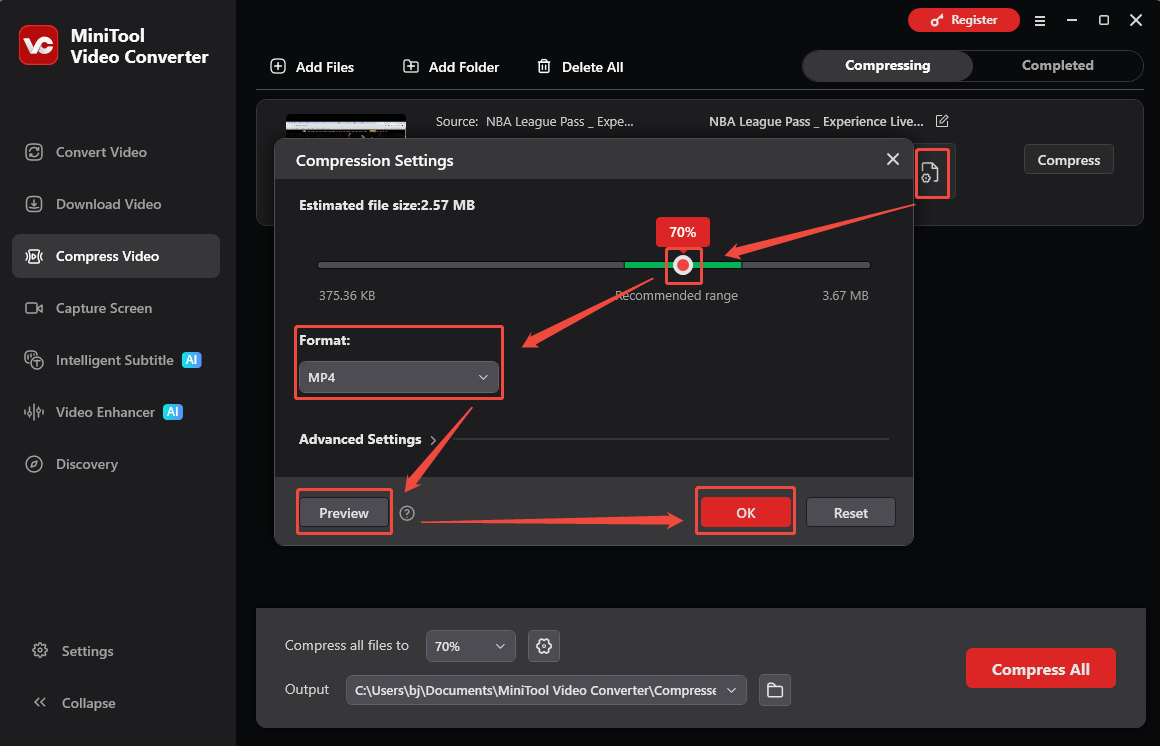The width and height of the screenshot is (1160, 746).
Task: Click the video thumbnail in the list
Action: point(345,126)
